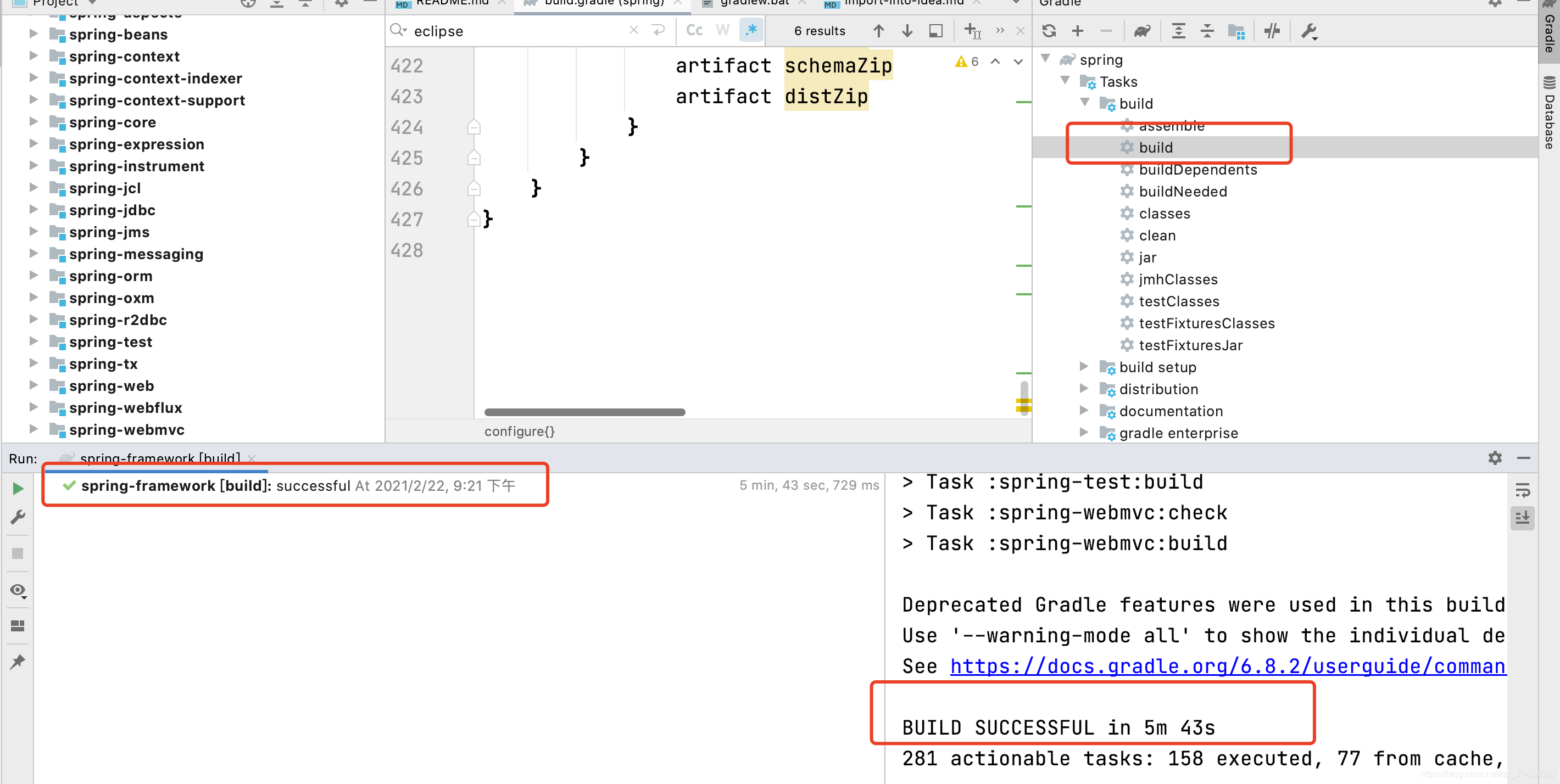The width and height of the screenshot is (1560, 784).
Task: Toggle Match Case search option
Action: pyautogui.click(x=694, y=31)
